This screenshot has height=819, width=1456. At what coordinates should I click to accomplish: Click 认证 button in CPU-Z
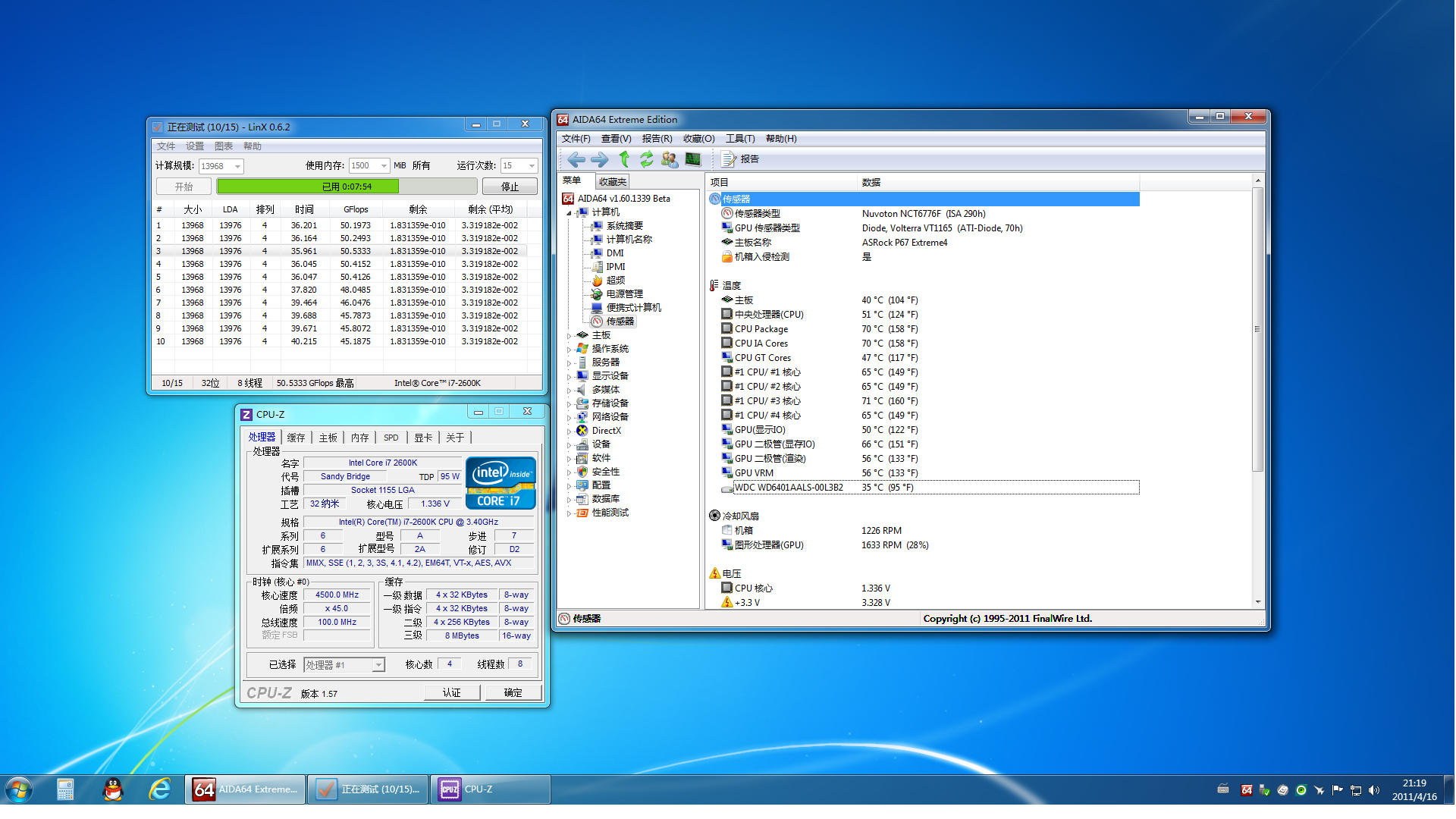[x=452, y=692]
